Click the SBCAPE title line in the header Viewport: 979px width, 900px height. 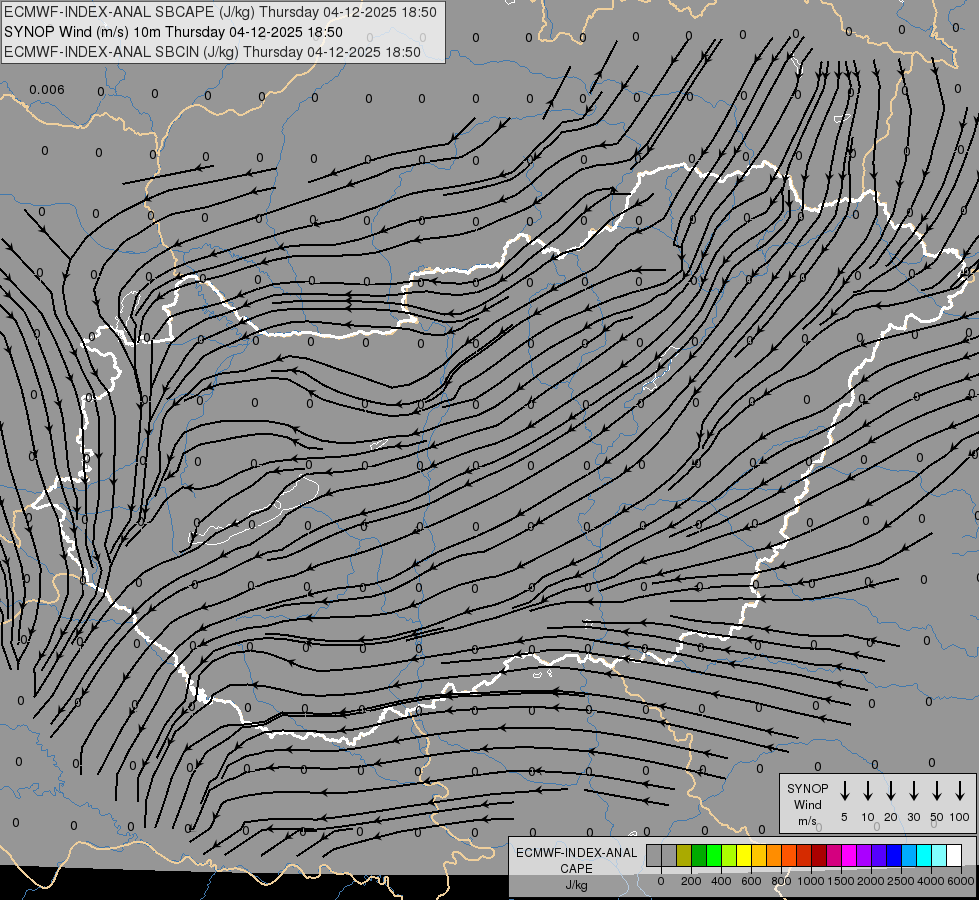220,12
